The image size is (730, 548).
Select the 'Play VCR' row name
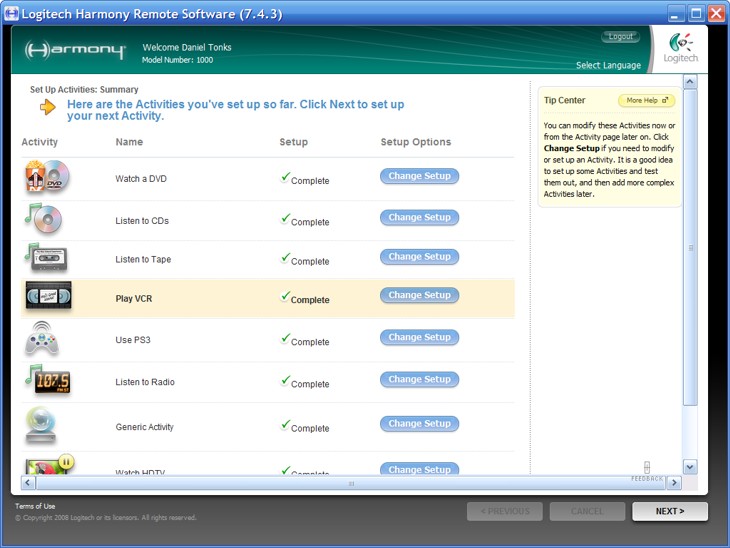point(134,298)
